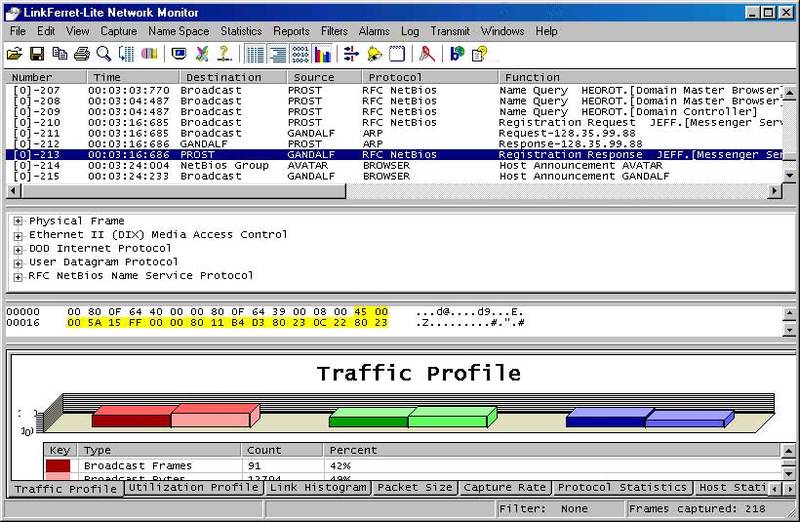The width and height of the screenshot is (800, 522).
Task: Click the Print icon
Action: pos(82,54)
